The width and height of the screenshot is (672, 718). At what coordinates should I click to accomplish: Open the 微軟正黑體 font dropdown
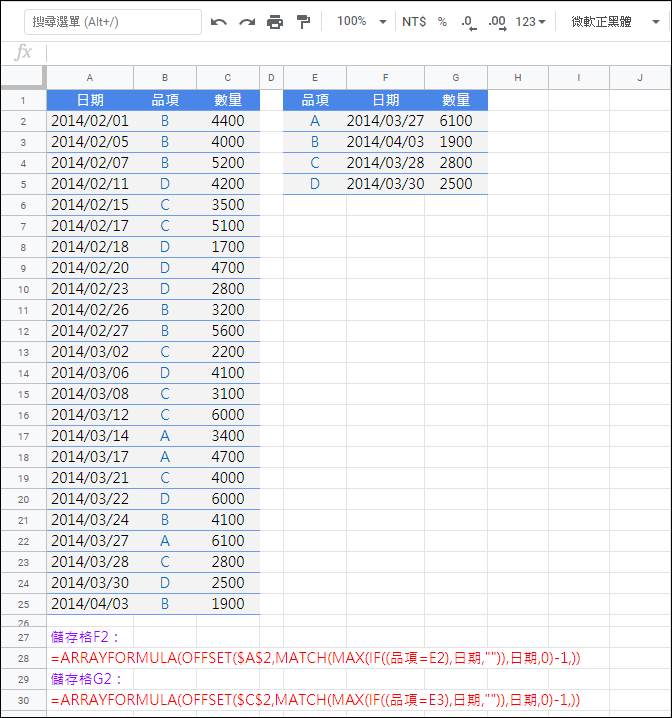point(615,22)
